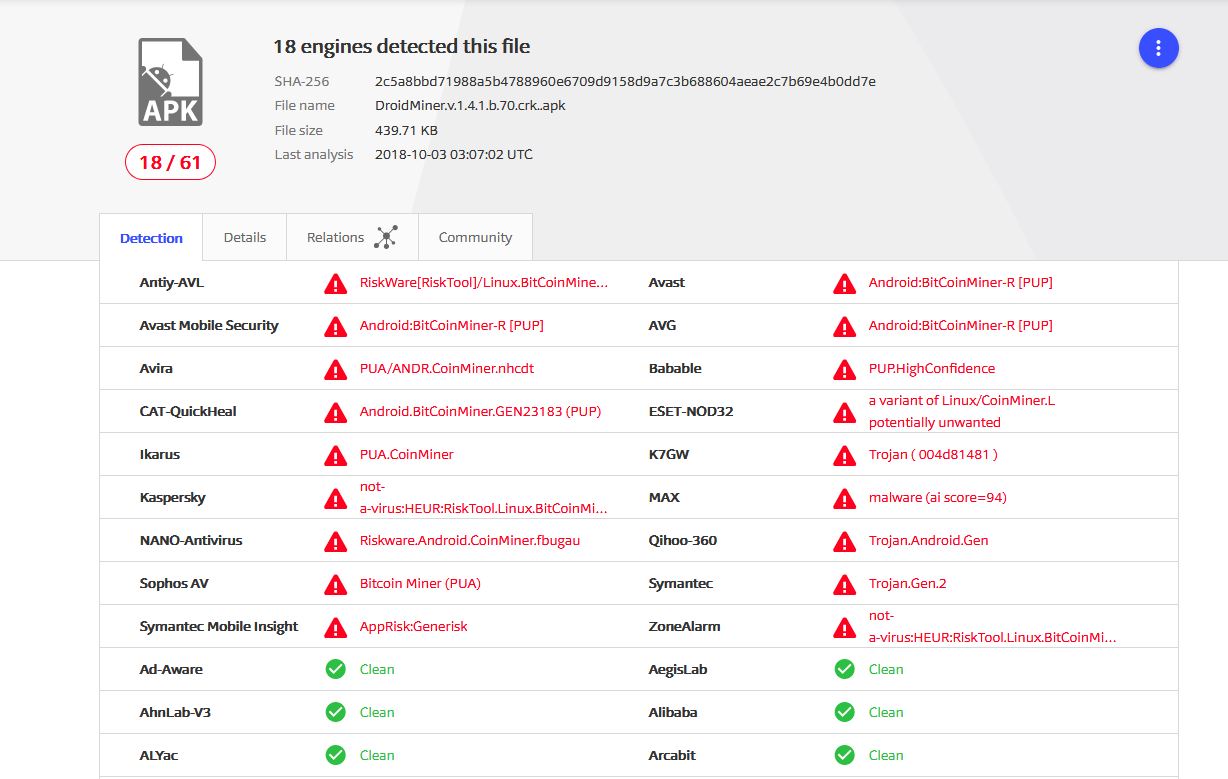Switch to the Detection tab
This screenshot has height=779, width=1228.
tap(151, 238)
